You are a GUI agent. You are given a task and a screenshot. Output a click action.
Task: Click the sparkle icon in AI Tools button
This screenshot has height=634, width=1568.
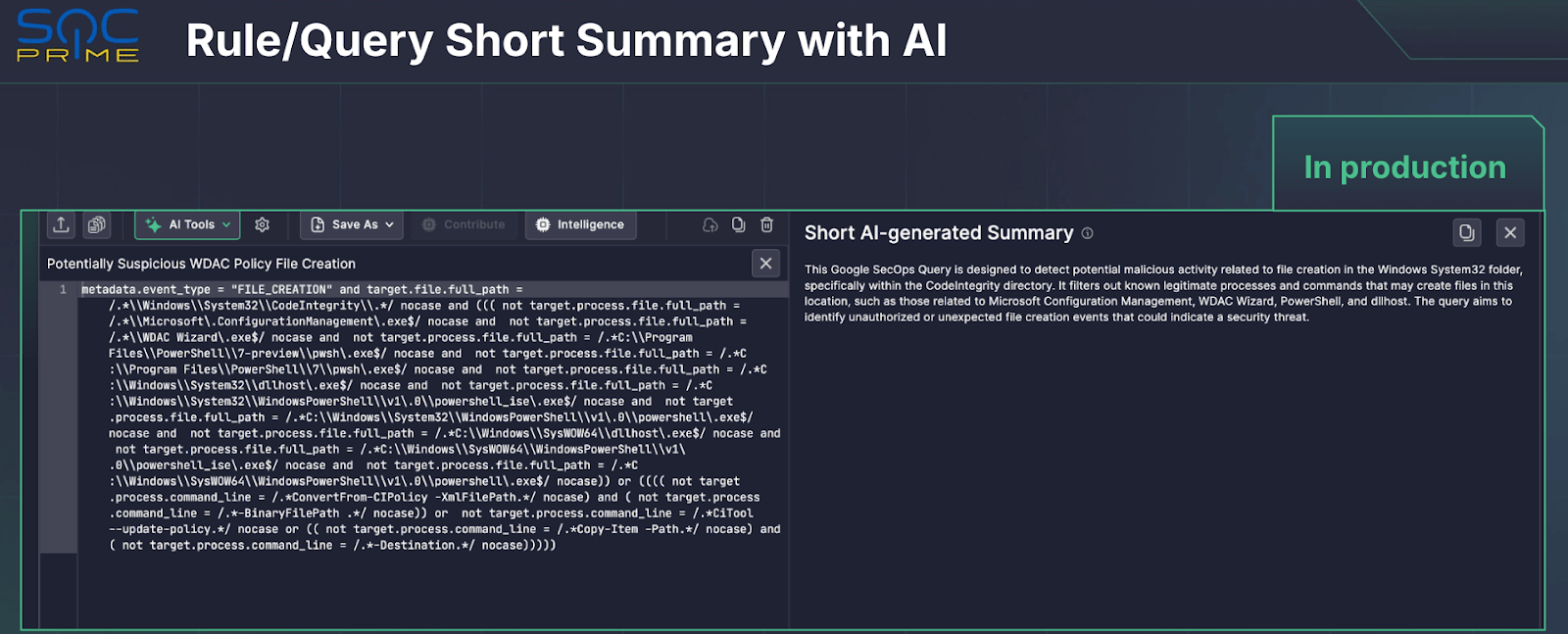click(x=154, y=224)
